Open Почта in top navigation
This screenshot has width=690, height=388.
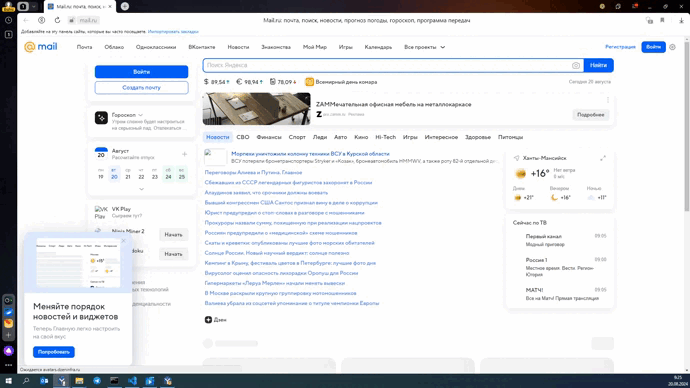[84, 47]
